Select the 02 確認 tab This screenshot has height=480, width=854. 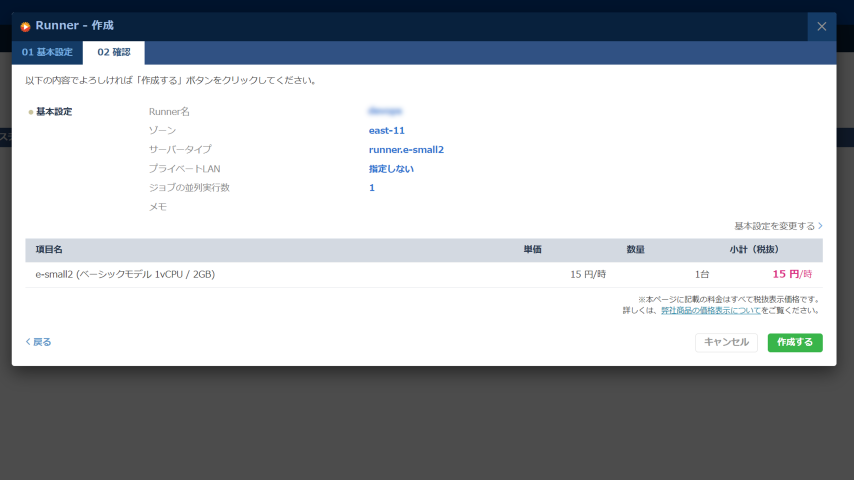click(114, 52)
